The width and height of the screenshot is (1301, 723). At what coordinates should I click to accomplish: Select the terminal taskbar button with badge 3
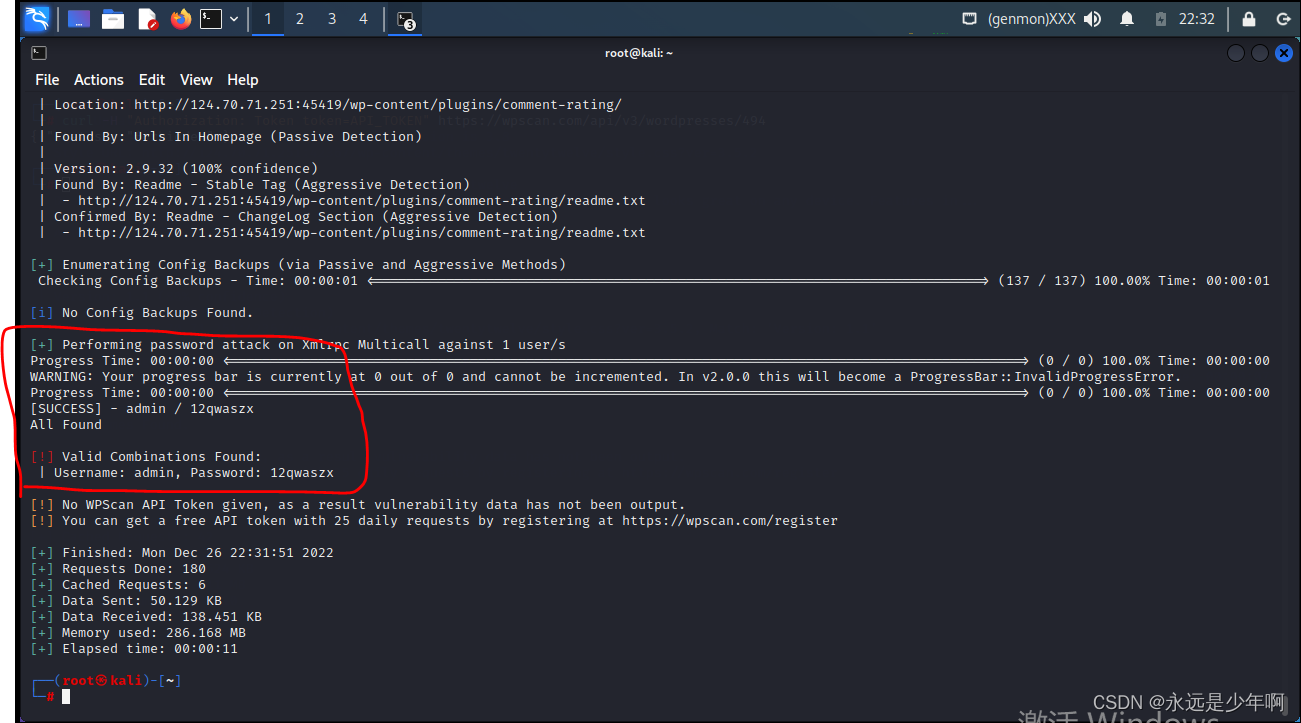pos(405,19)
